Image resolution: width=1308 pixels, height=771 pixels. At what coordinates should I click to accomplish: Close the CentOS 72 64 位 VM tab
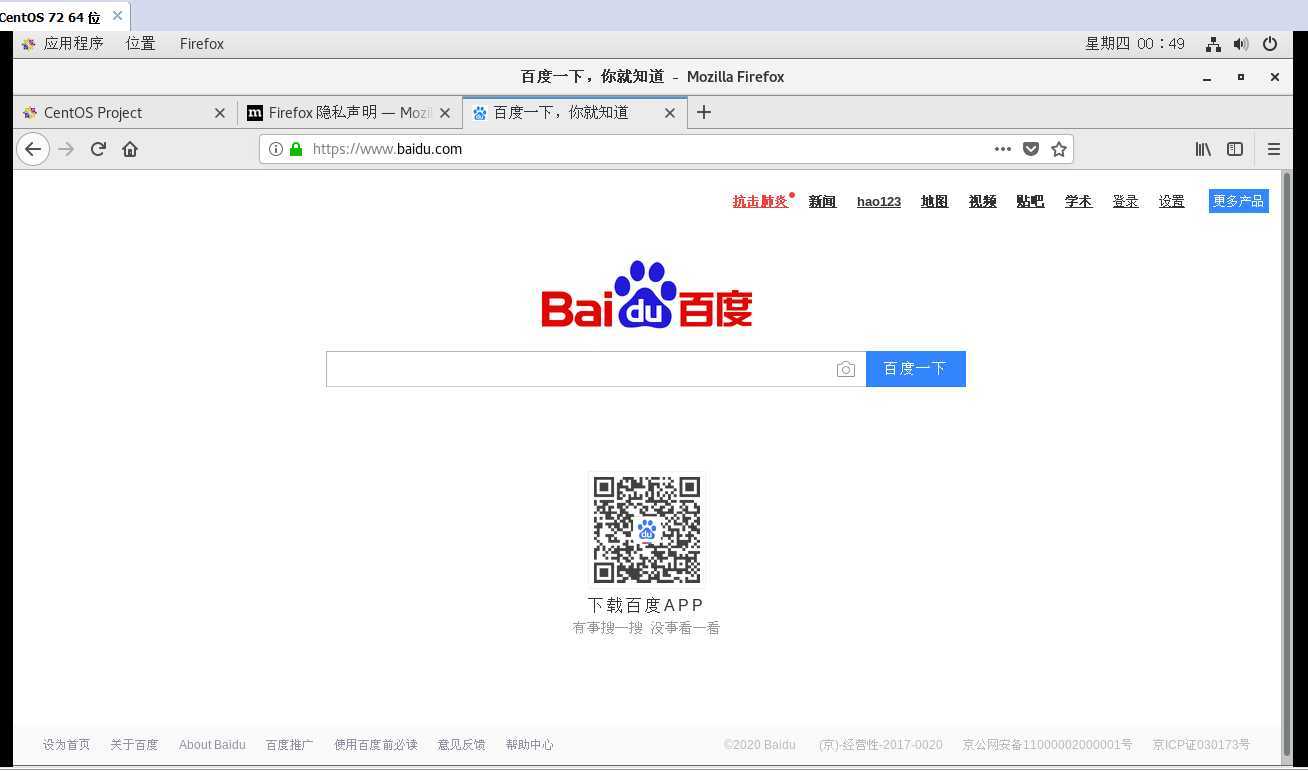tap(117, 16)
